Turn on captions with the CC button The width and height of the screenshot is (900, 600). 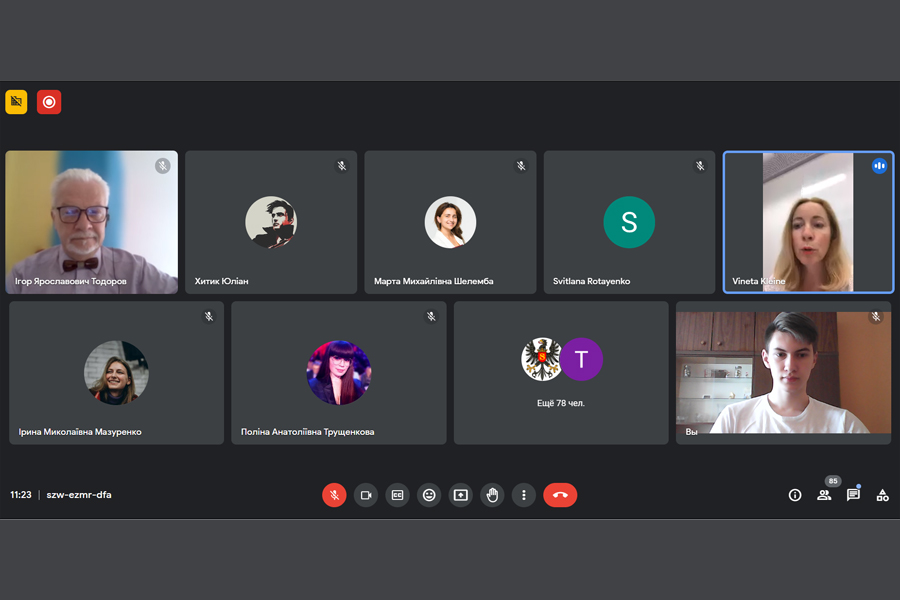(x=397, y=495)
